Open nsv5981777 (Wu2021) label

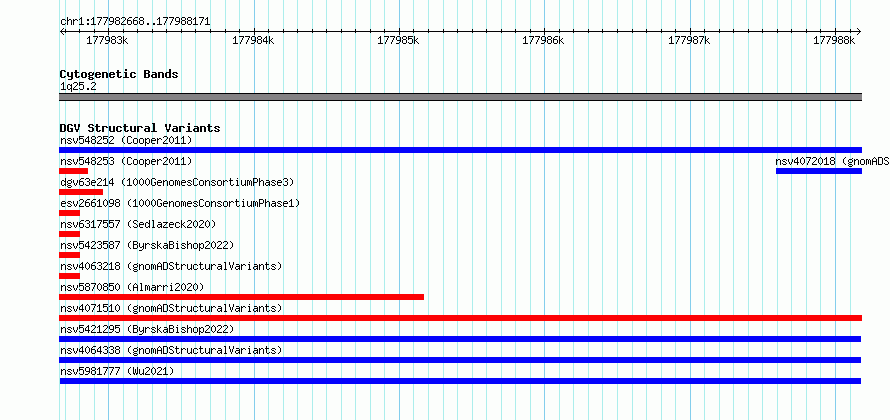(117, 371)
